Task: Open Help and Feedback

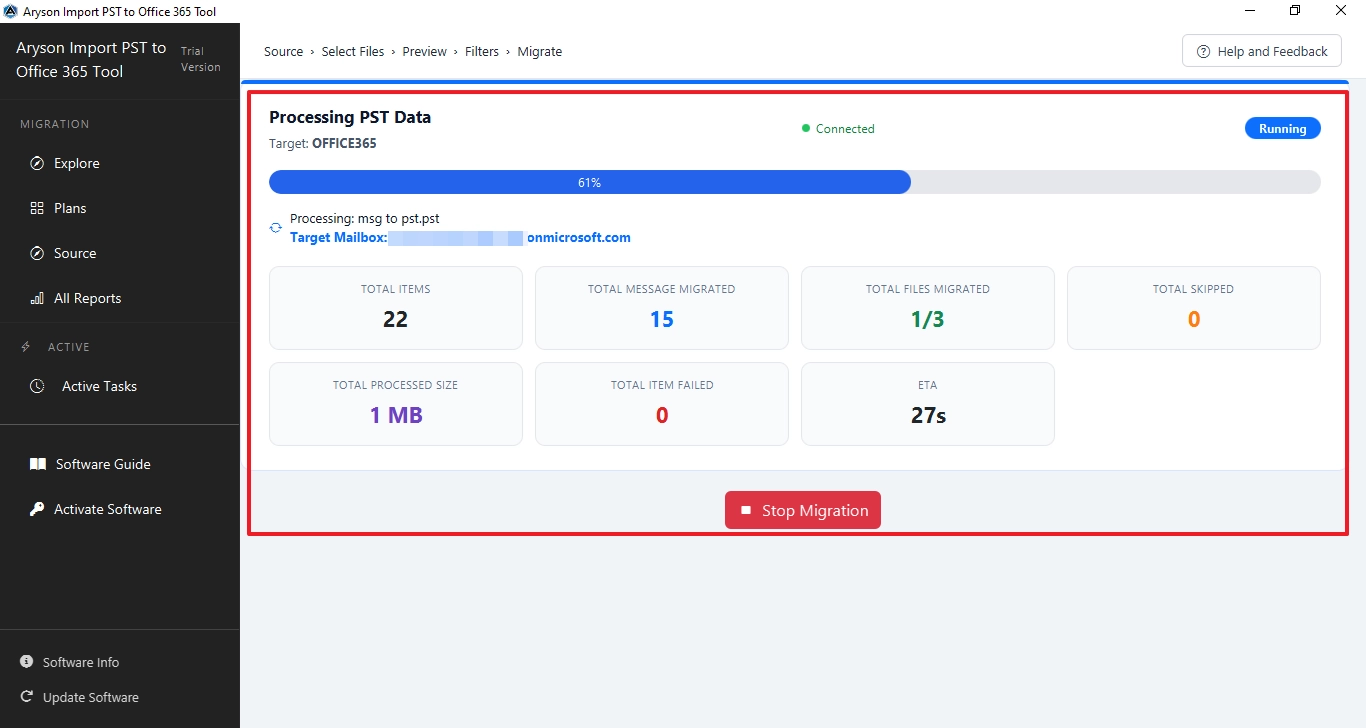Action: tap(1261, 51)
